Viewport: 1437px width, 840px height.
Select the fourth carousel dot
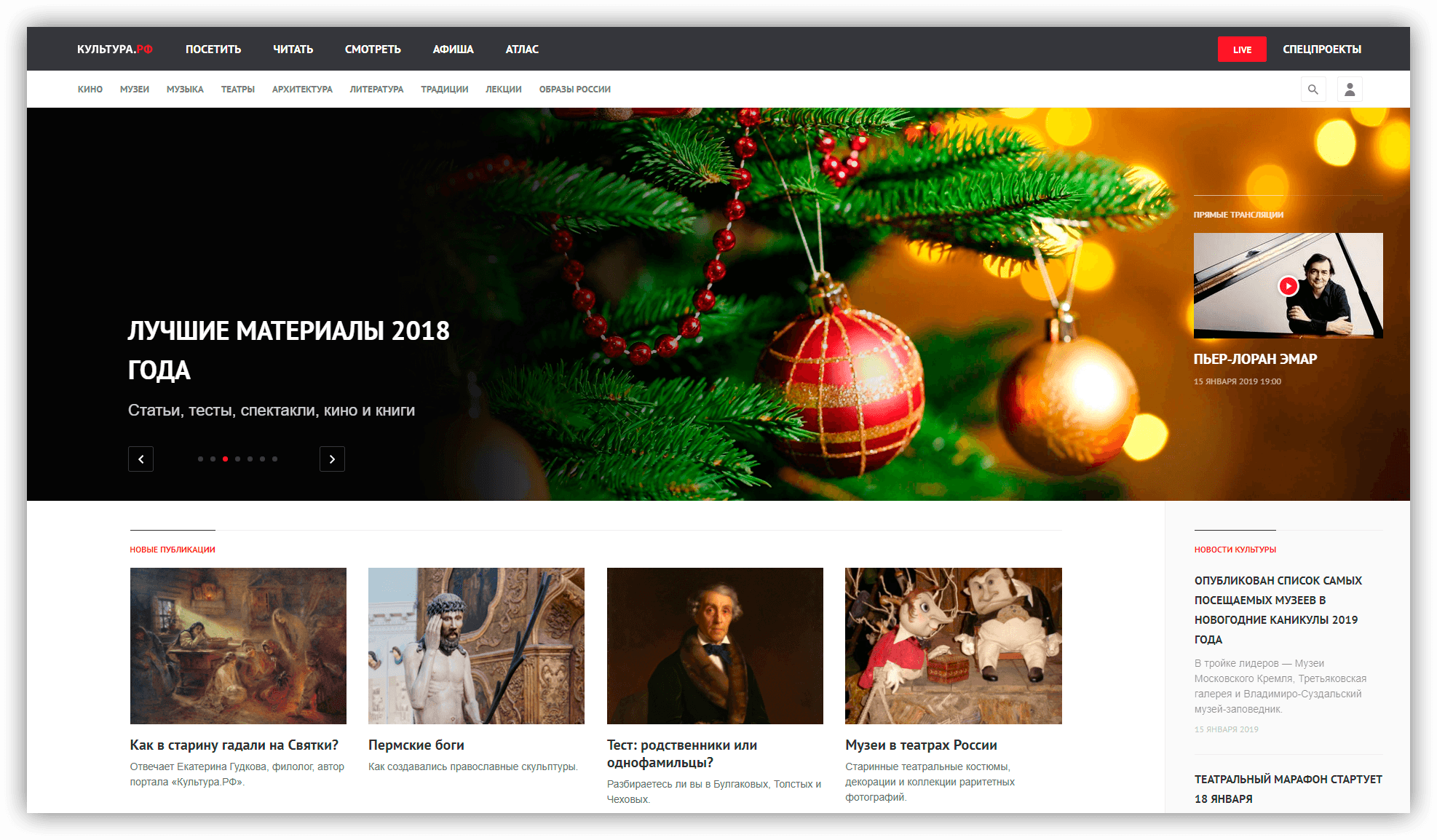coord(237,459)
